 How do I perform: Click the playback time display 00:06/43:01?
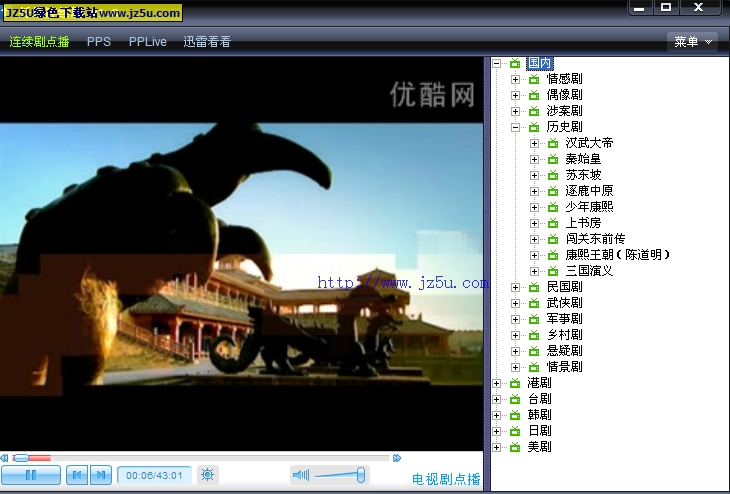click(154, 475)
